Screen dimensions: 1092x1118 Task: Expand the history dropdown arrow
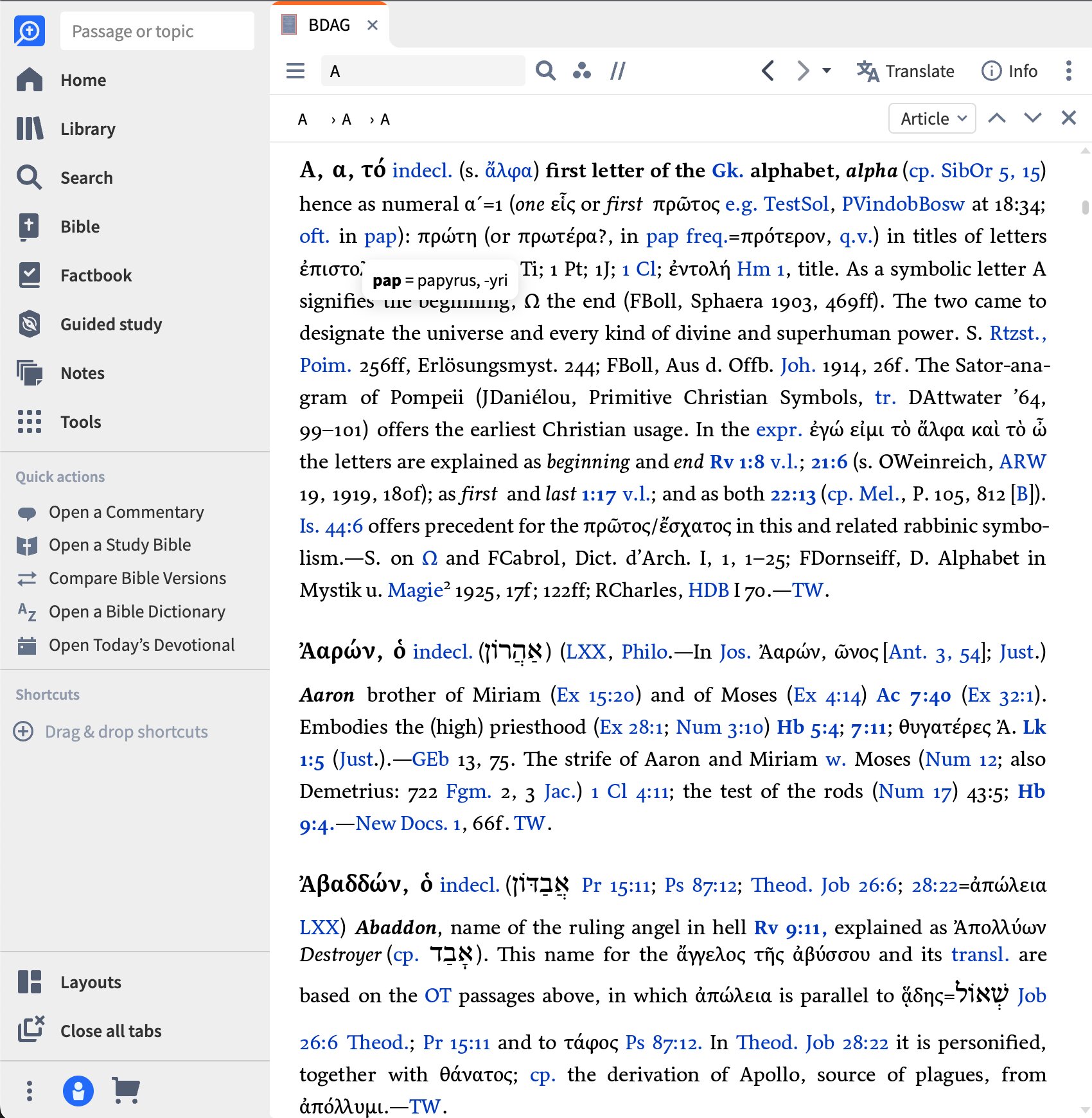coord(827,71)
